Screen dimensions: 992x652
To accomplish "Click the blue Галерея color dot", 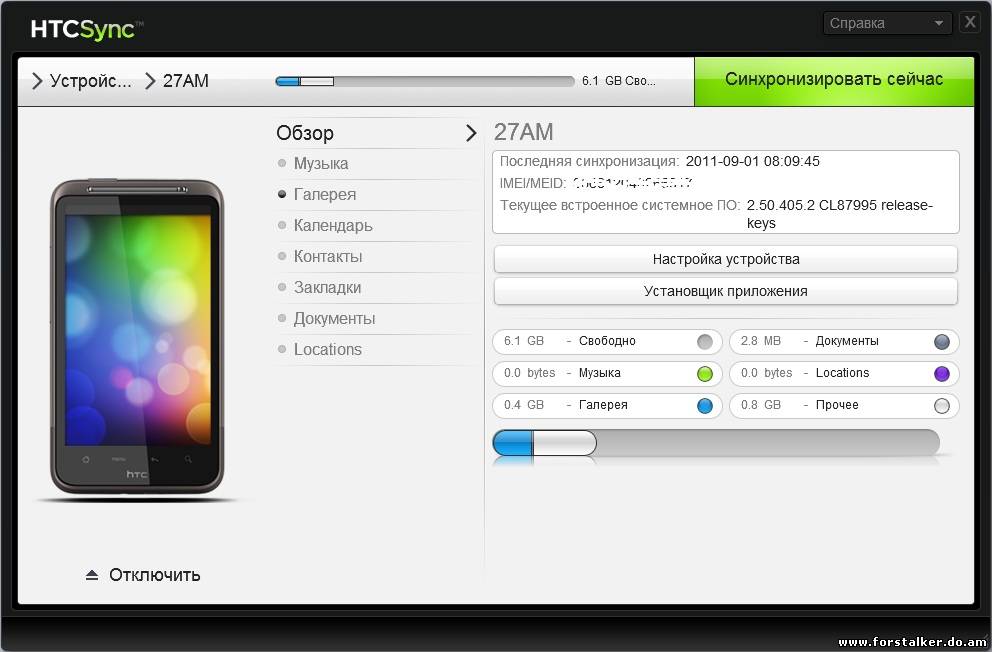I will (x=705, y=406).
